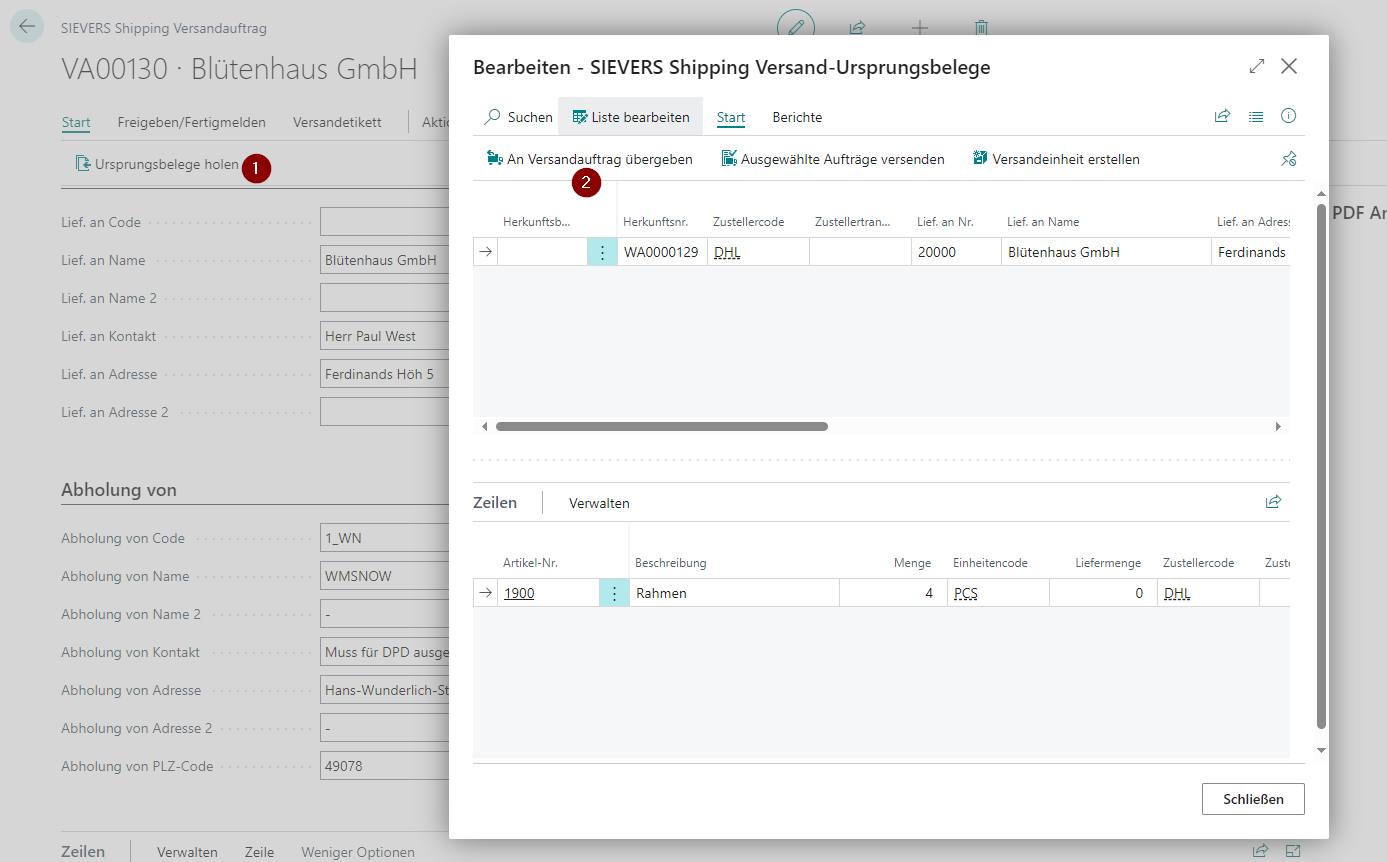Toggle Liste bearbeiten mode
Viewport: 1387px width, 862px height.
pos(631,117)
